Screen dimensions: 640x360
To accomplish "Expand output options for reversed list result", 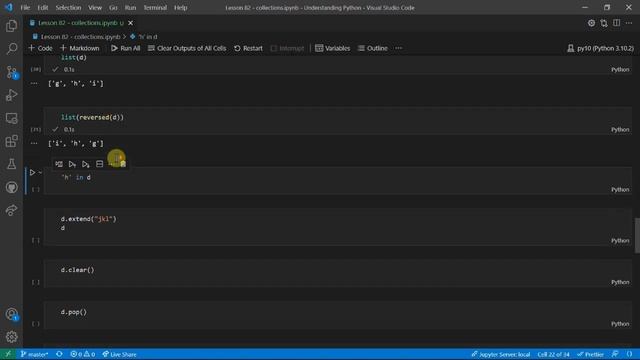I will [34, 143].
